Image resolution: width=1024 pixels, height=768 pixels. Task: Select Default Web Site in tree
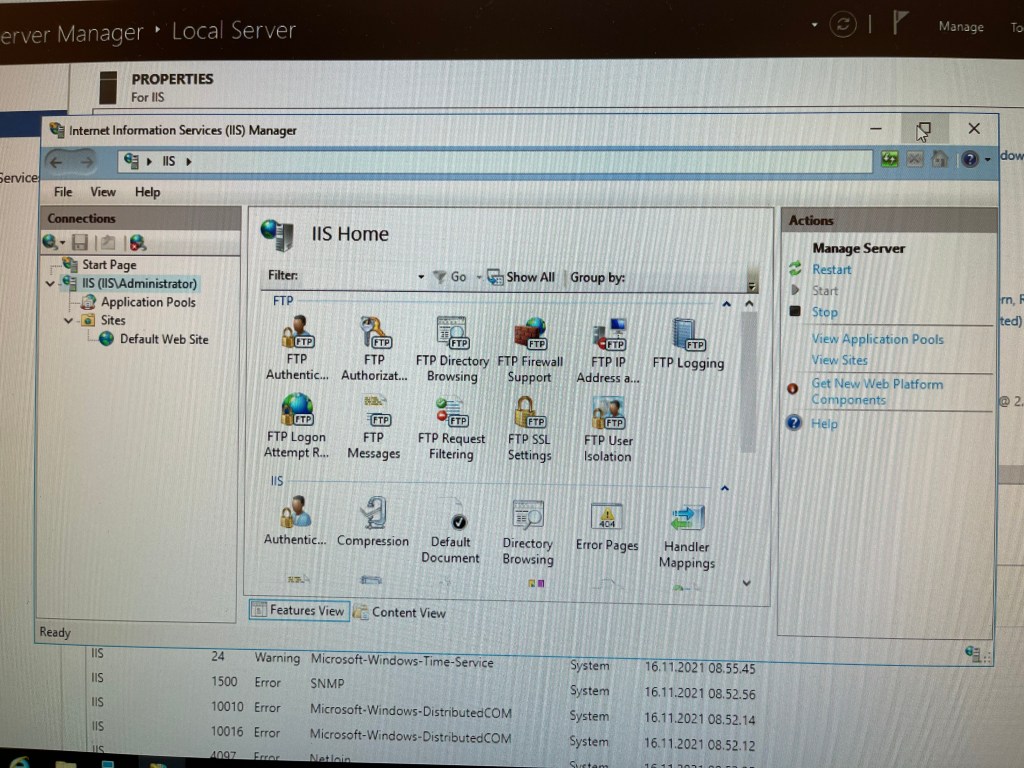click(163, 339)
